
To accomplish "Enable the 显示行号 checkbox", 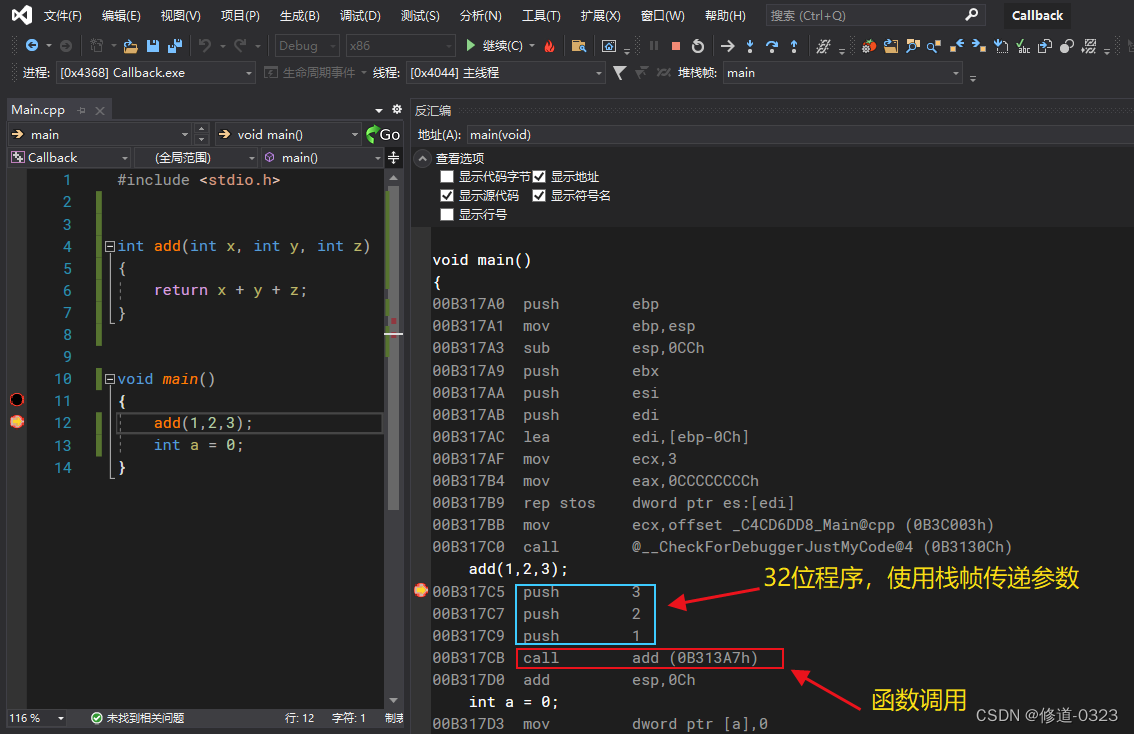I will [446, 214].
